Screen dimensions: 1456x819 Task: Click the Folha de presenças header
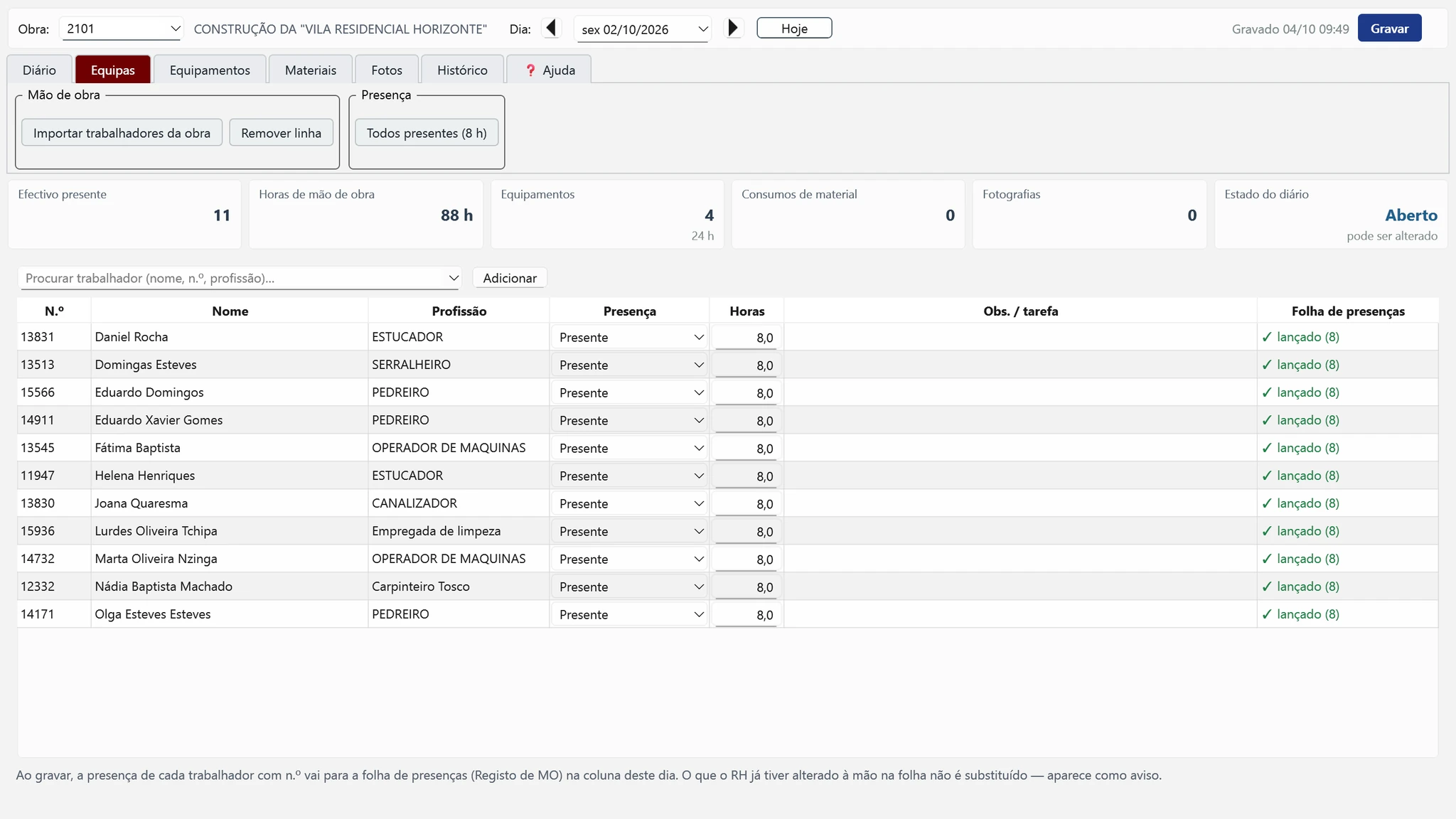point(1347,311)
